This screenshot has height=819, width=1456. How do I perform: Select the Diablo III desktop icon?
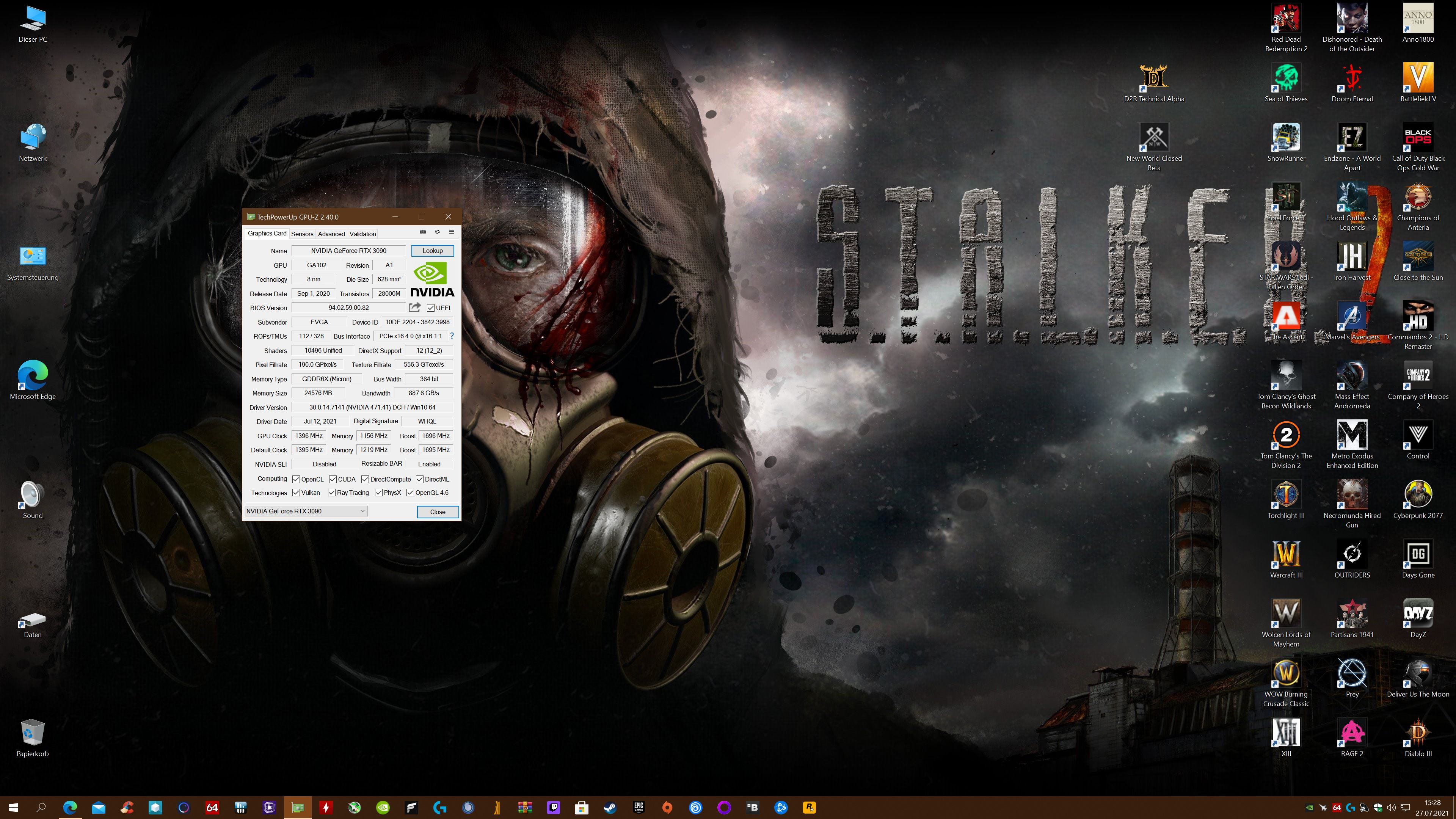point(1418,737)
